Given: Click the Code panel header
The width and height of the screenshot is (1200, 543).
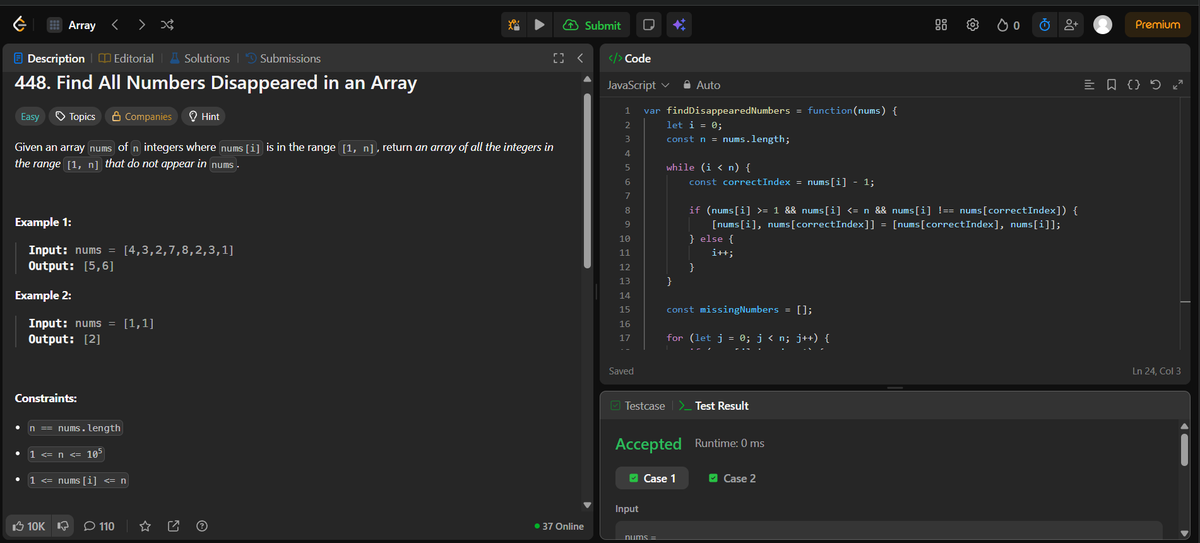Looking at the screenshot, I should pos(630,59).
